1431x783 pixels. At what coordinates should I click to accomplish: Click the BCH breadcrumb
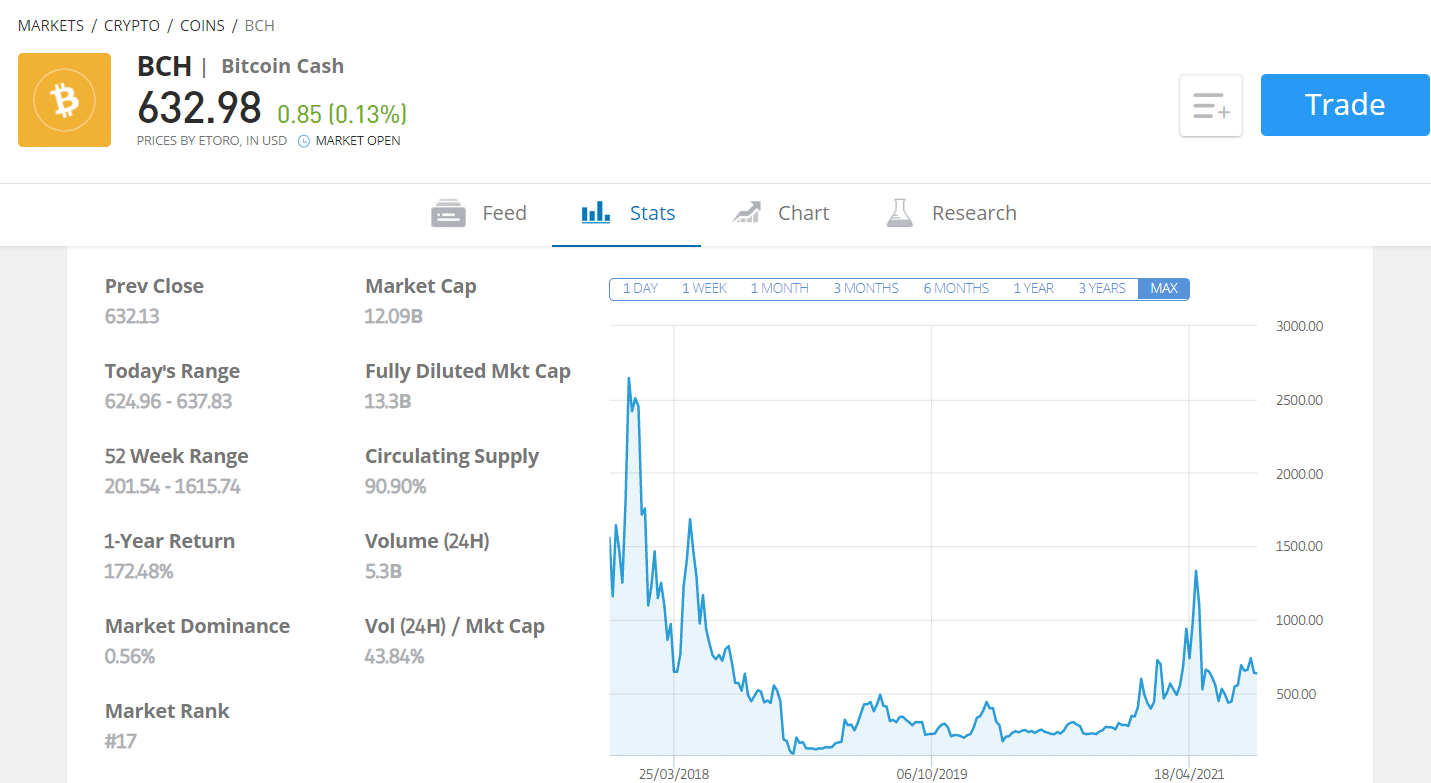260,25
